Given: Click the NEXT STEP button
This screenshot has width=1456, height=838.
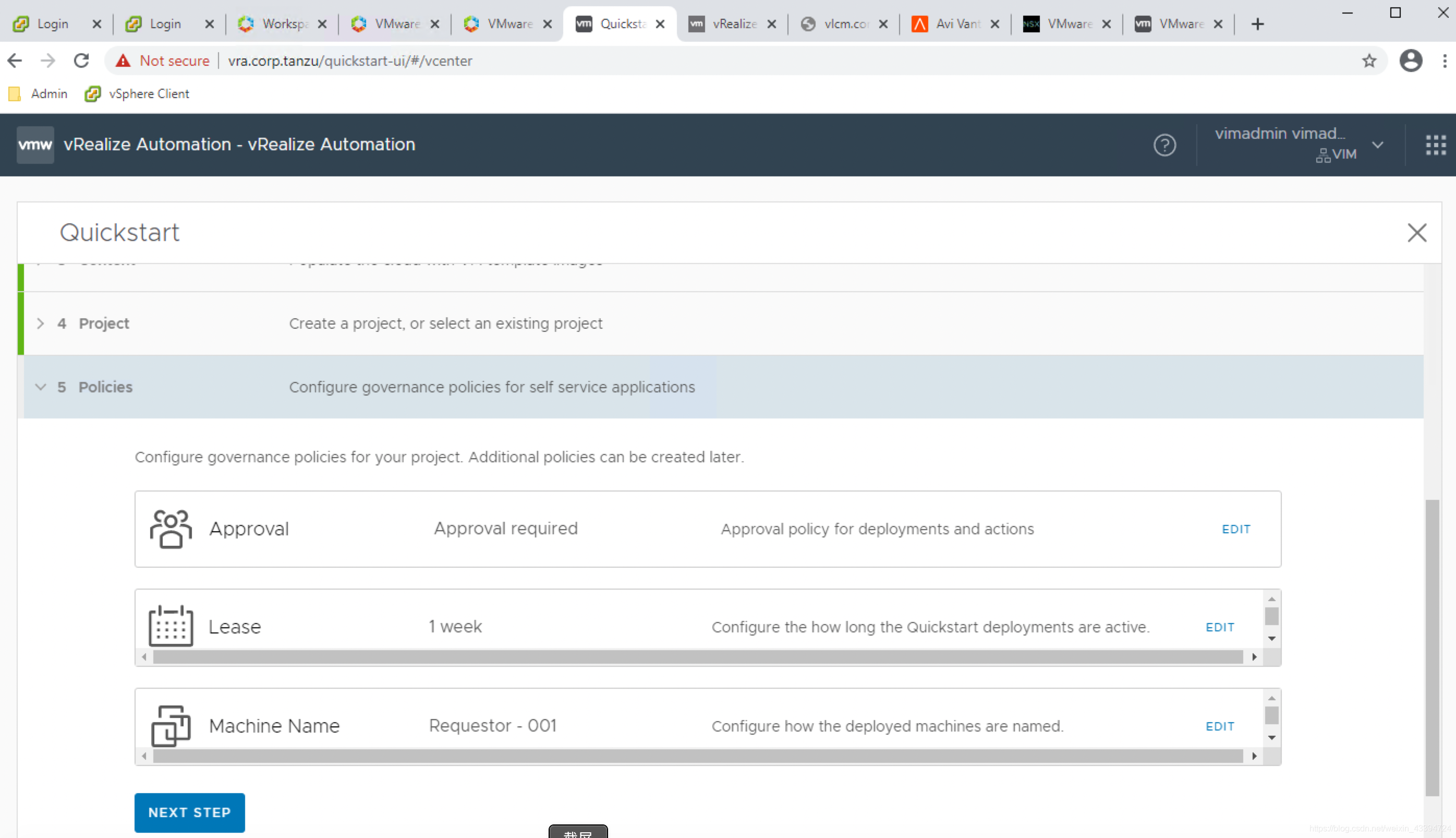Looking at the screenshot, I should (x=189, y=812).
